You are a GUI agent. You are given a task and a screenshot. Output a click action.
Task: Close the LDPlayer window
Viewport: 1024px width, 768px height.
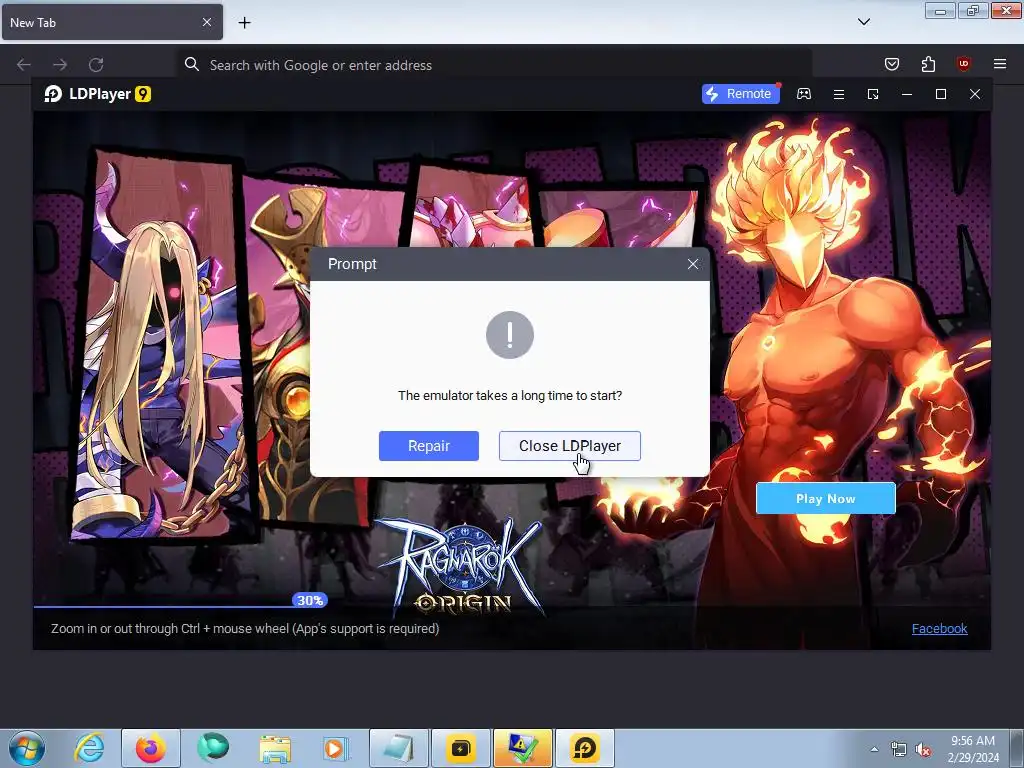[x=975, y=95]
